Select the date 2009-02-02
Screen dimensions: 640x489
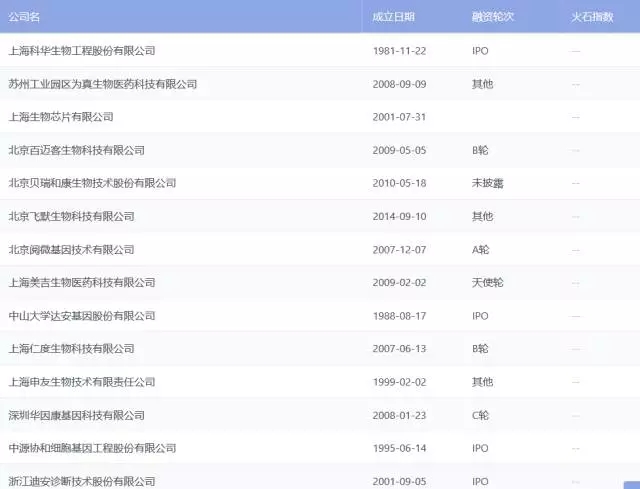[x=399, y=282]
